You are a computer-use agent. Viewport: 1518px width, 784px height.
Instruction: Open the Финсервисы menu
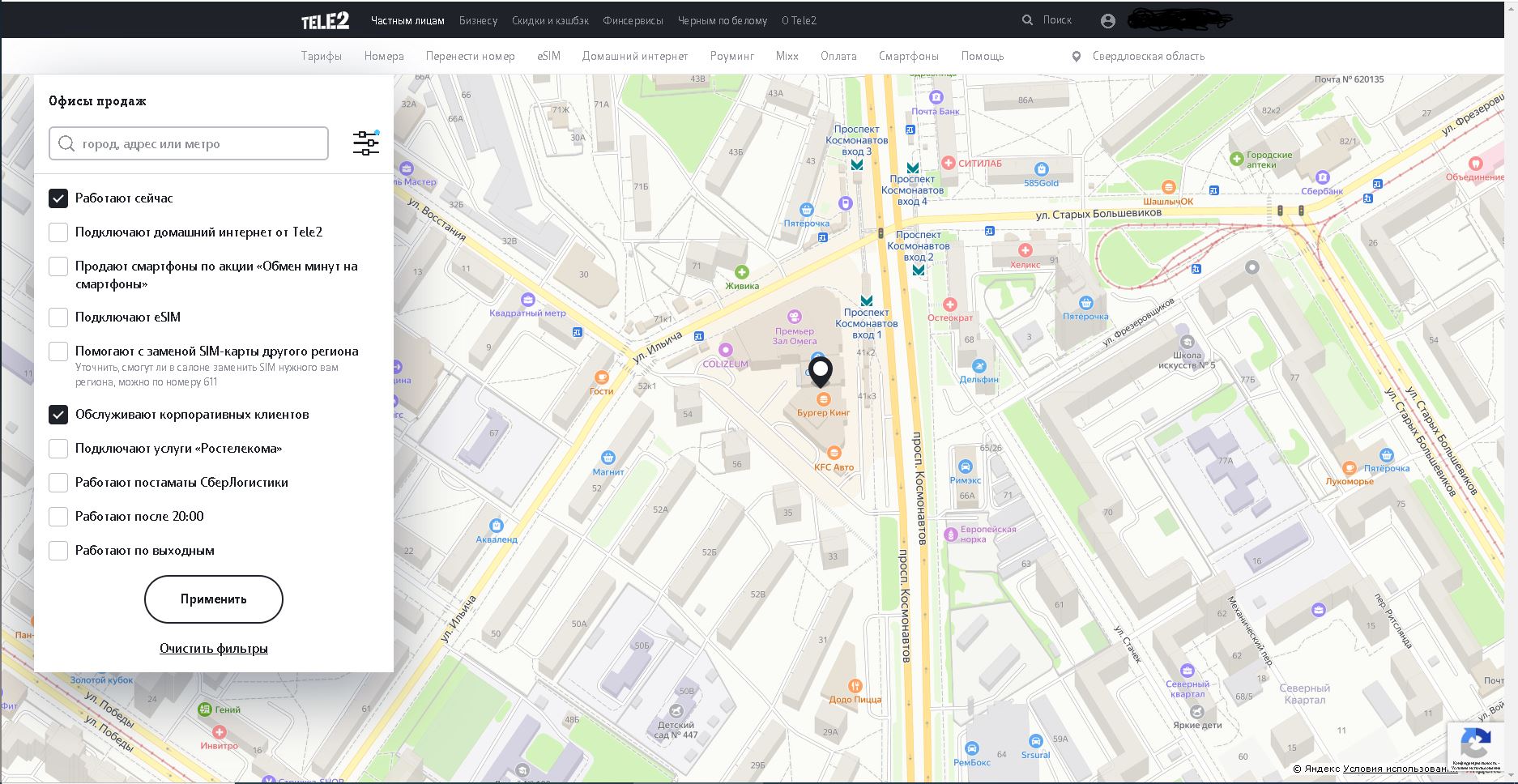point(633,21)
